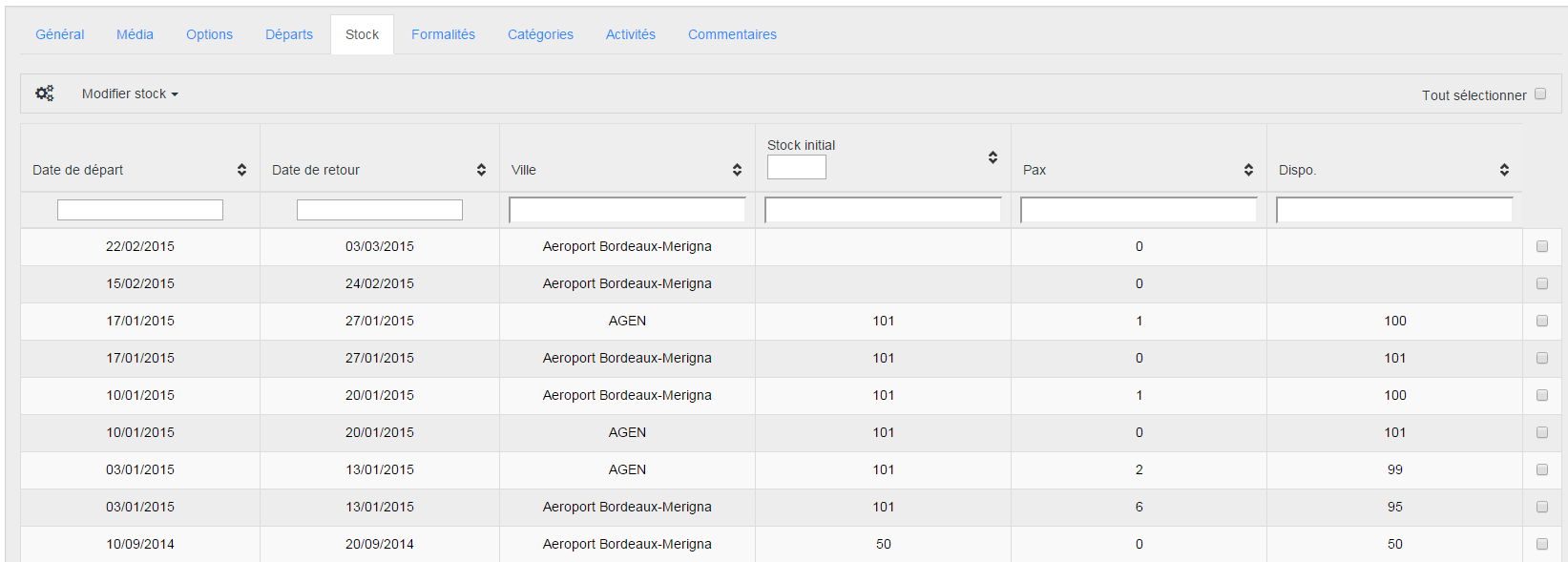This screenshot has height=562, width=1568.
Task: Click the Stock initial header input box
Action: click(797, 167)
